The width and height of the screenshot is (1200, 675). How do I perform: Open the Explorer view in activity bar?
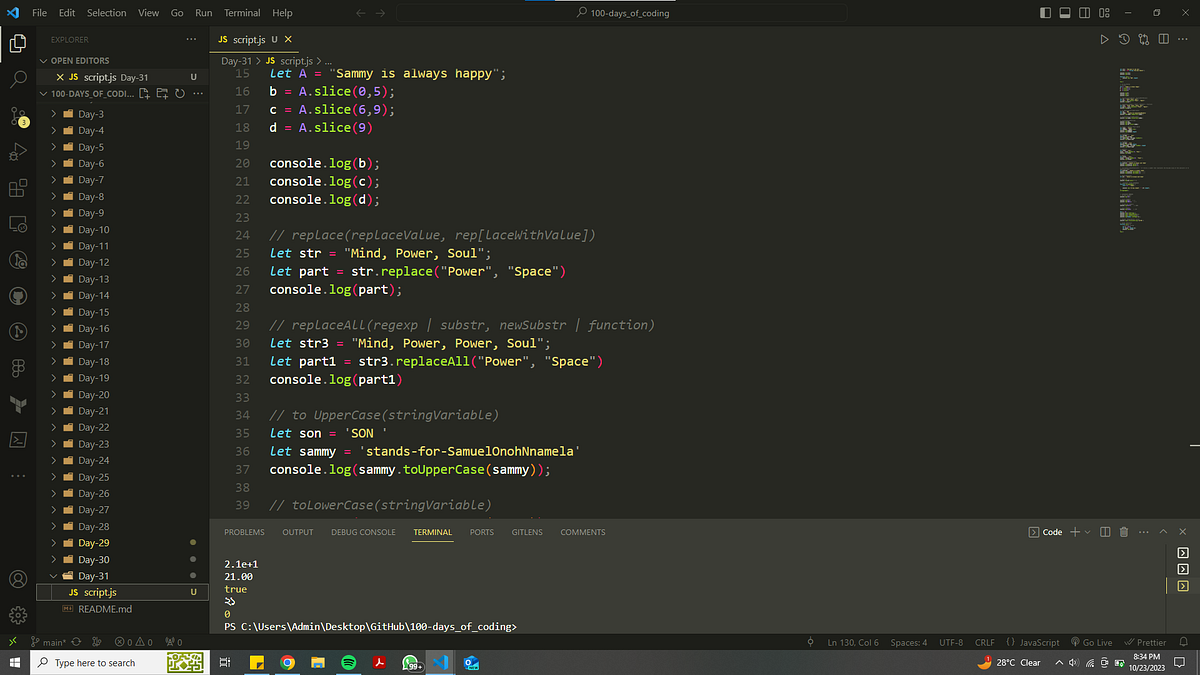[x=18, y=43]
